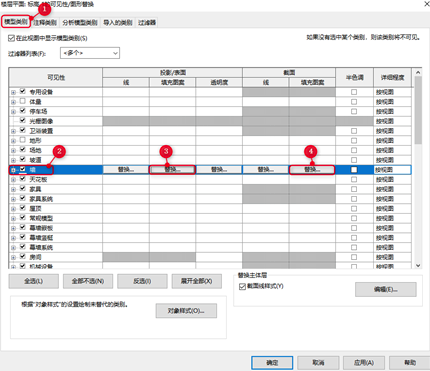The height and width of the screenshot is (371, 430).
Task: Open detail level cell for 墙 row
Action: pos(392,170)
